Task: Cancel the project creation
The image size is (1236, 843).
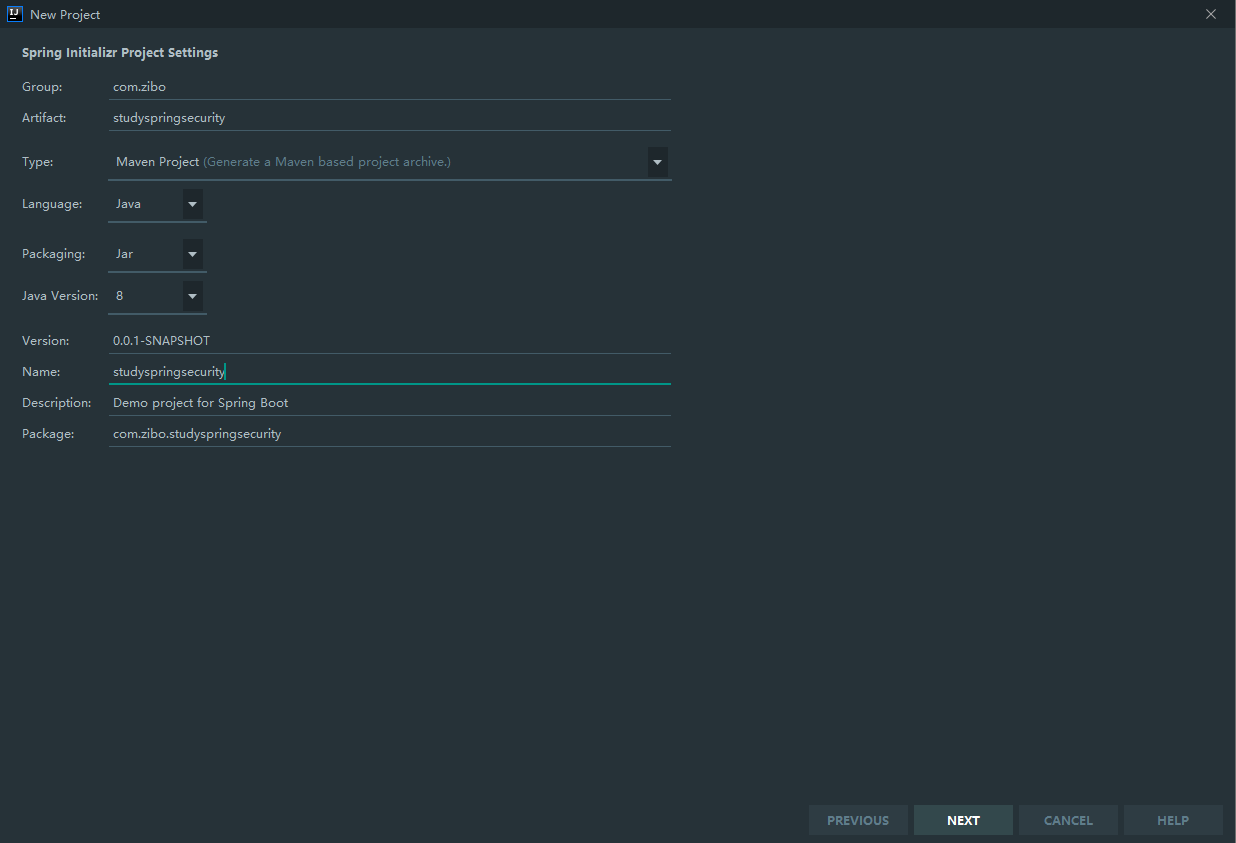Action: [x=1068, y=820]
